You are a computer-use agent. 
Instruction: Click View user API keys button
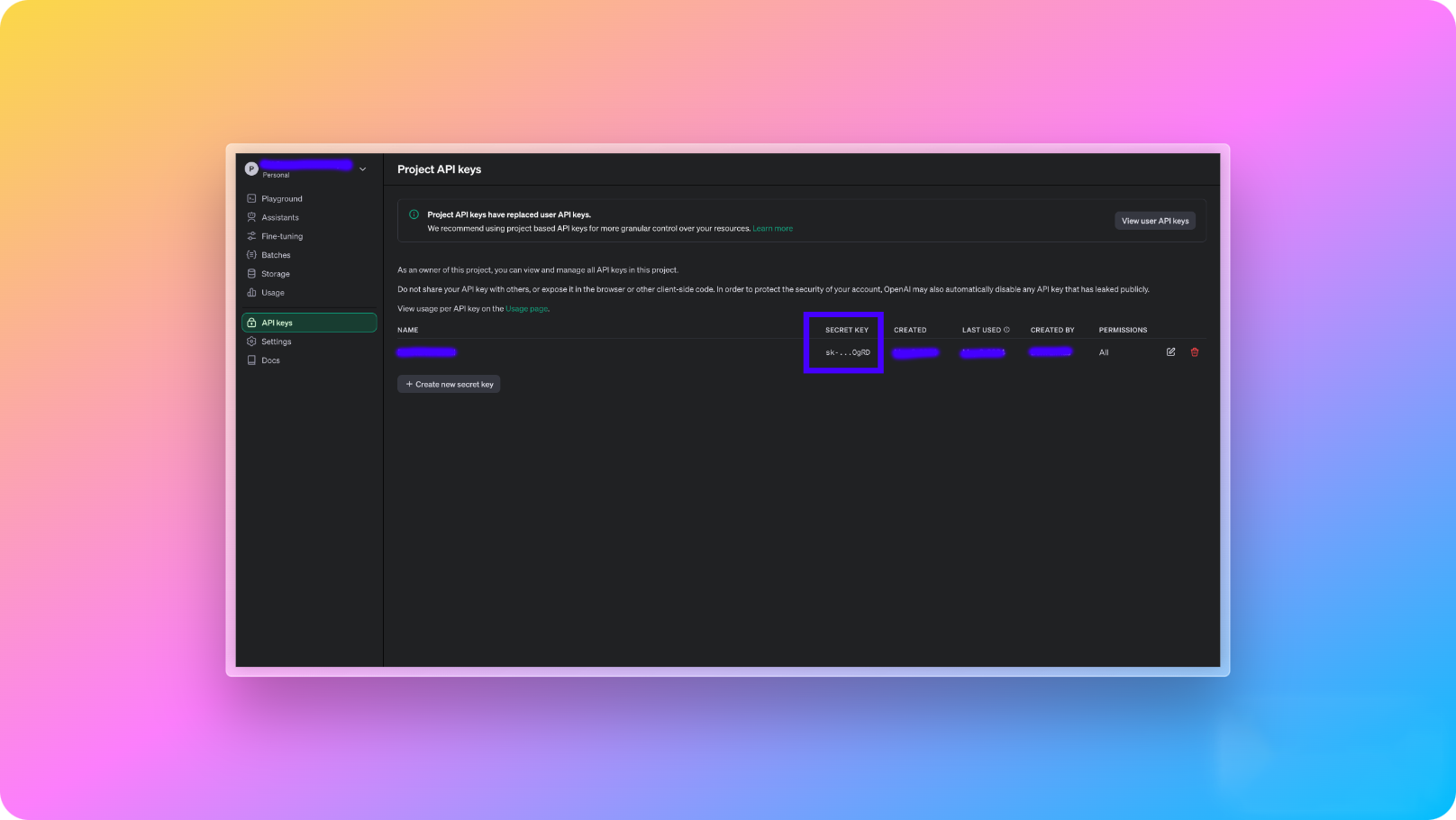pos(1155,221)
